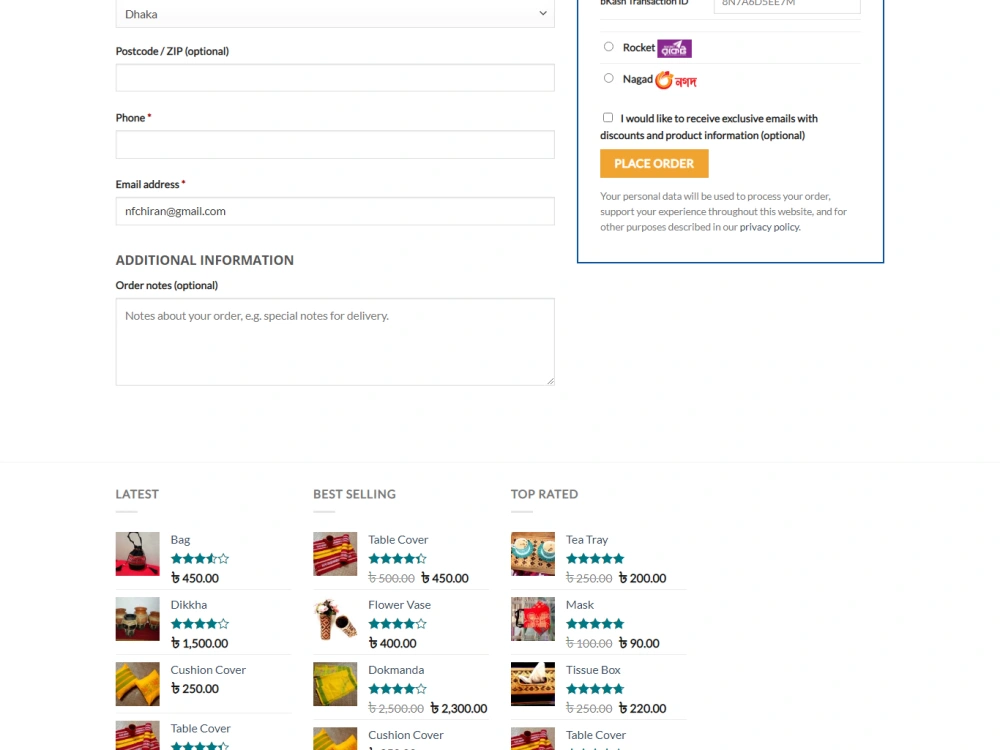Open the privacy policy link
The width and height of the screenshot is (1000, 750).
[769, 227]
